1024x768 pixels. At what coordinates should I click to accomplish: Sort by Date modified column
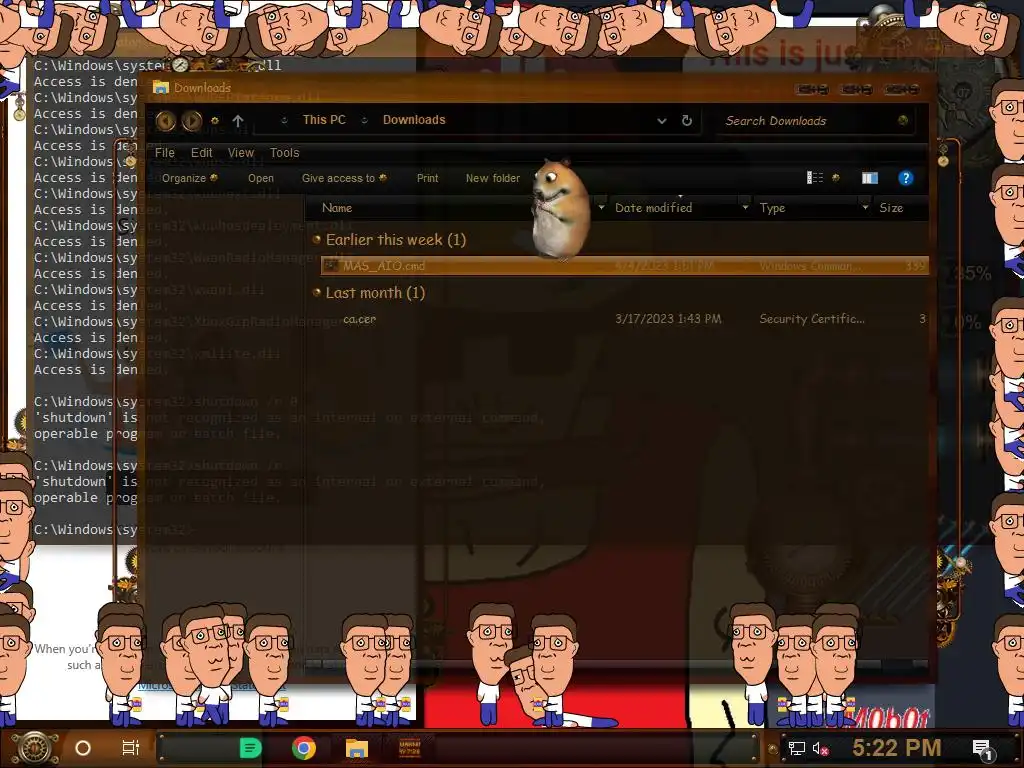click(654, 208)
